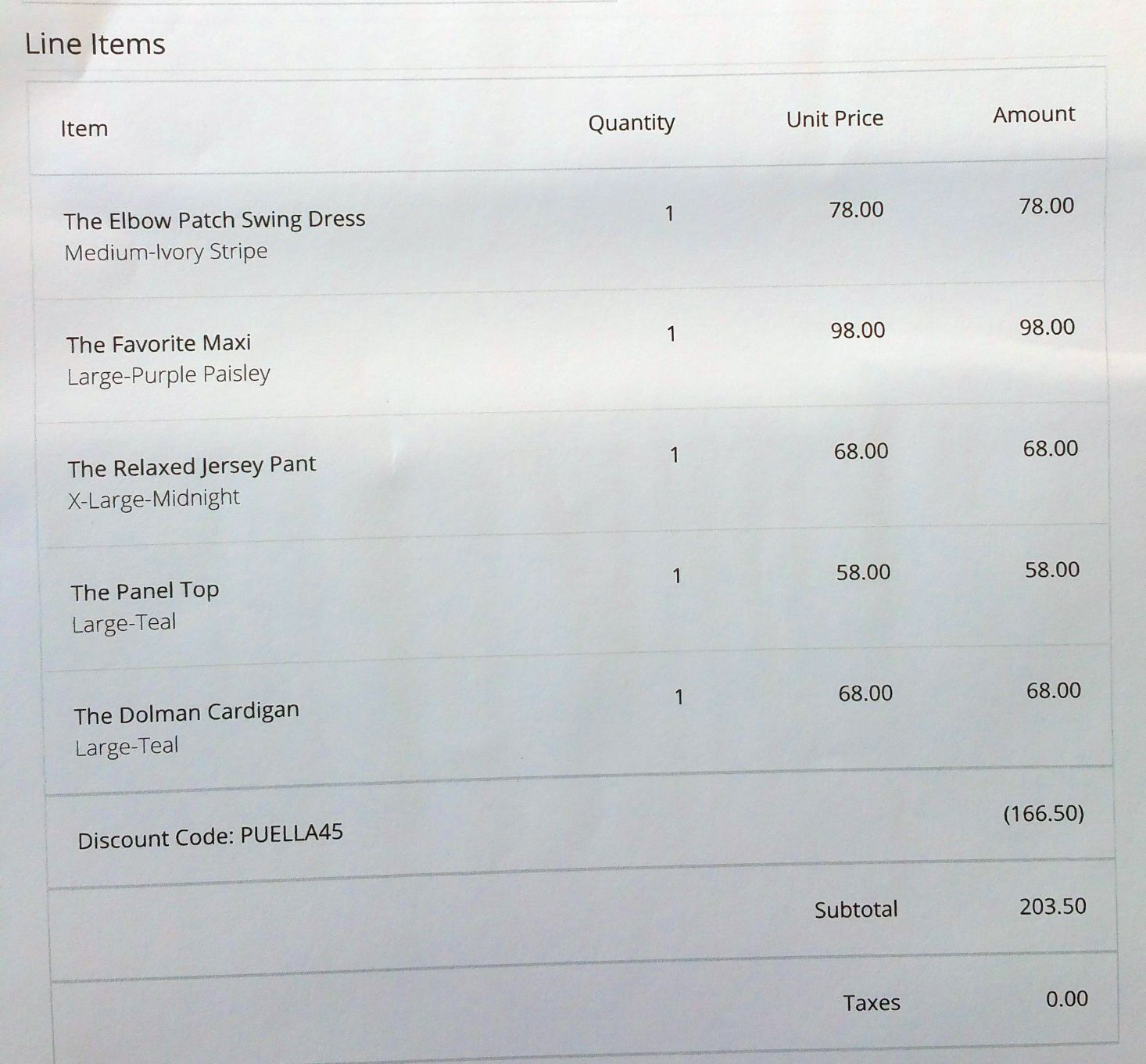Click the Quantity column header
Viewport: 1146px width, 1064px height.
(x=632, y=123)
